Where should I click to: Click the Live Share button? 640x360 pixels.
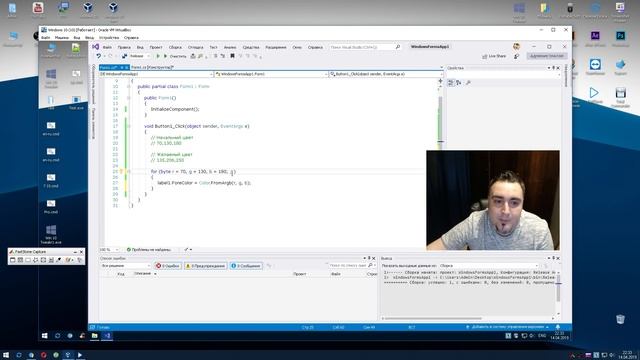[x=494, y=56]
